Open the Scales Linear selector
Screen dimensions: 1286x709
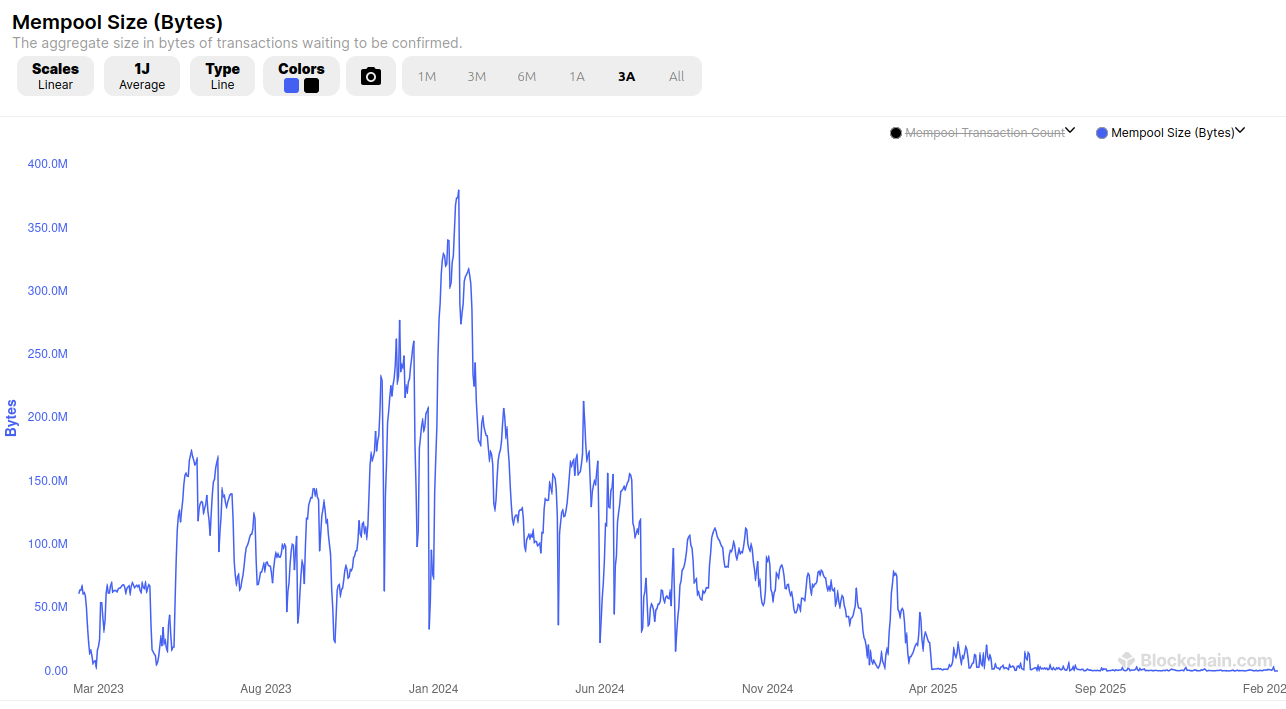click(x=55, y=76)
